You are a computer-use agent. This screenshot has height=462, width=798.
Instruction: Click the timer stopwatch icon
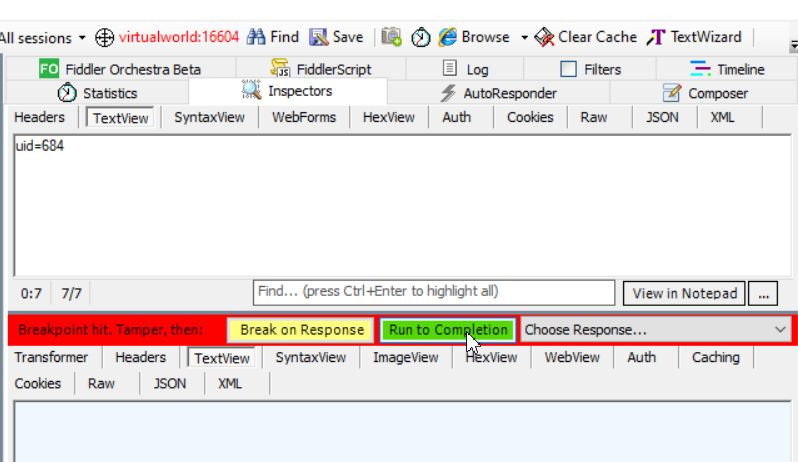[x=421, y=37]
